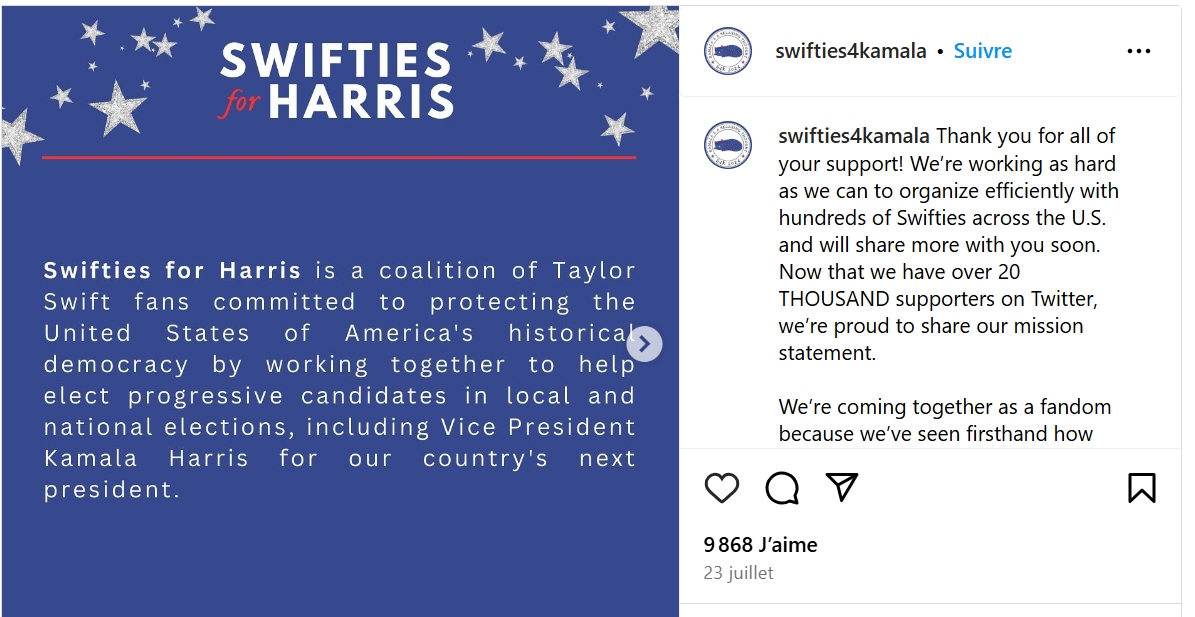Screen dimensions: 1195x617
Task: Open the three-dot more options menu
Action: pyautogui.click(x=1138, y=51)
